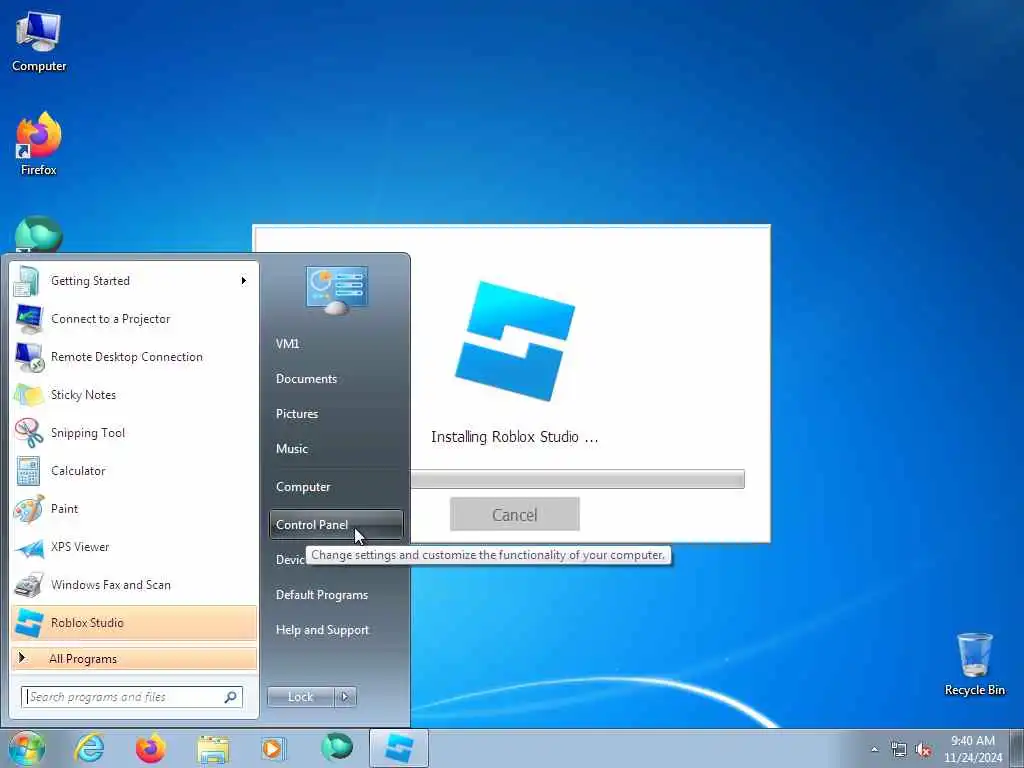1024x768 pixels.
Task: Click the Control Panel picture atop the Start menu
Action: (336, 289)
